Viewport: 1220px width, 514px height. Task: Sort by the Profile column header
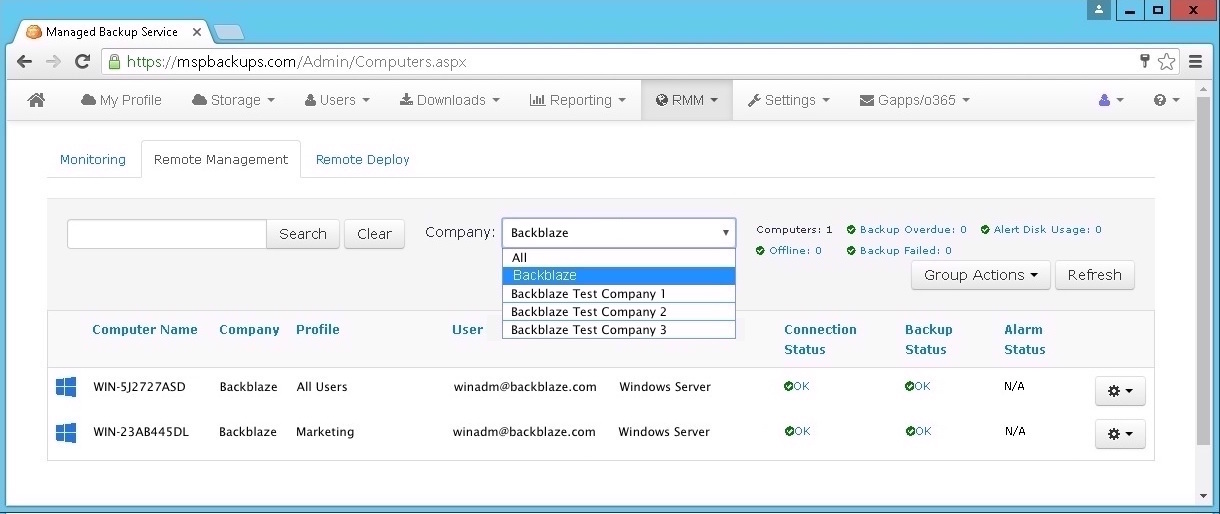(x=318, y=330)
